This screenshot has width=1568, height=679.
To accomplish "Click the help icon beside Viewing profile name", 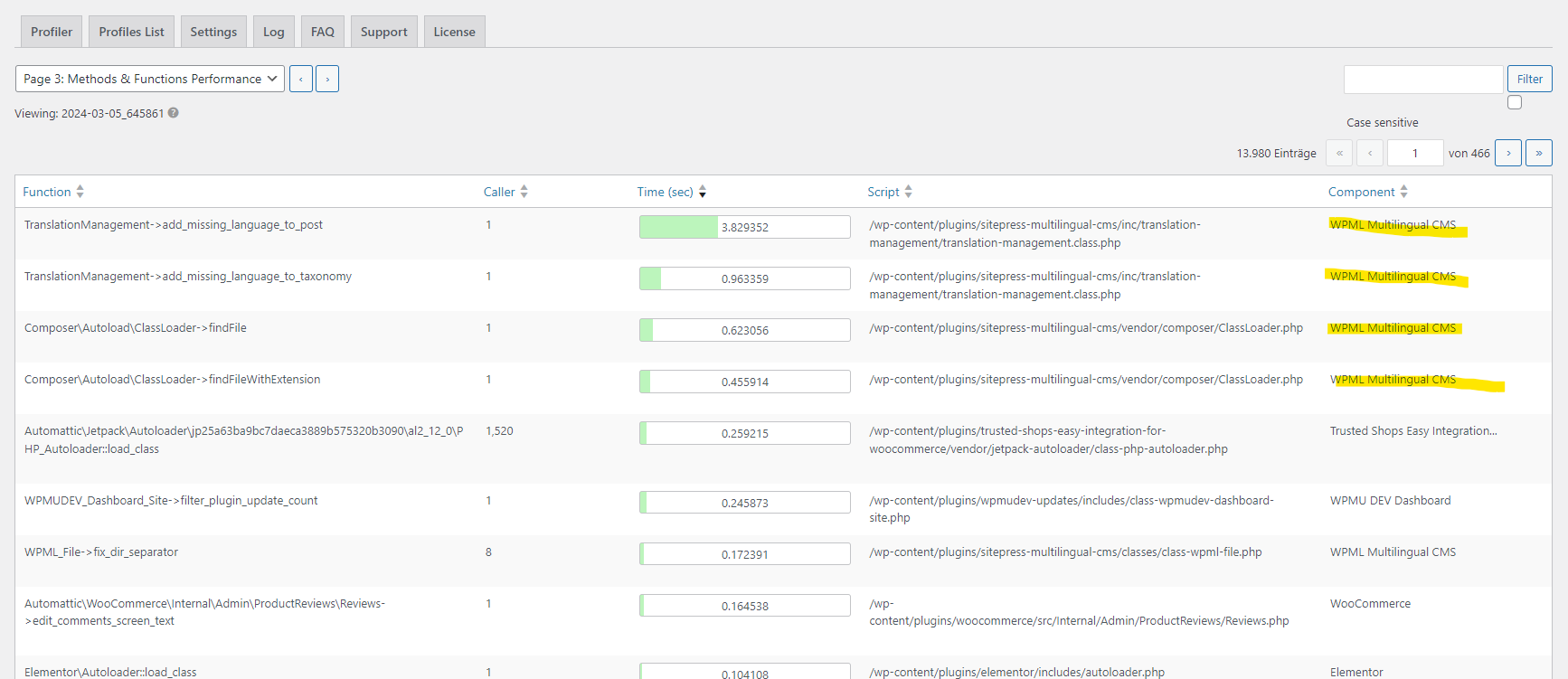I will coord(174,113).
